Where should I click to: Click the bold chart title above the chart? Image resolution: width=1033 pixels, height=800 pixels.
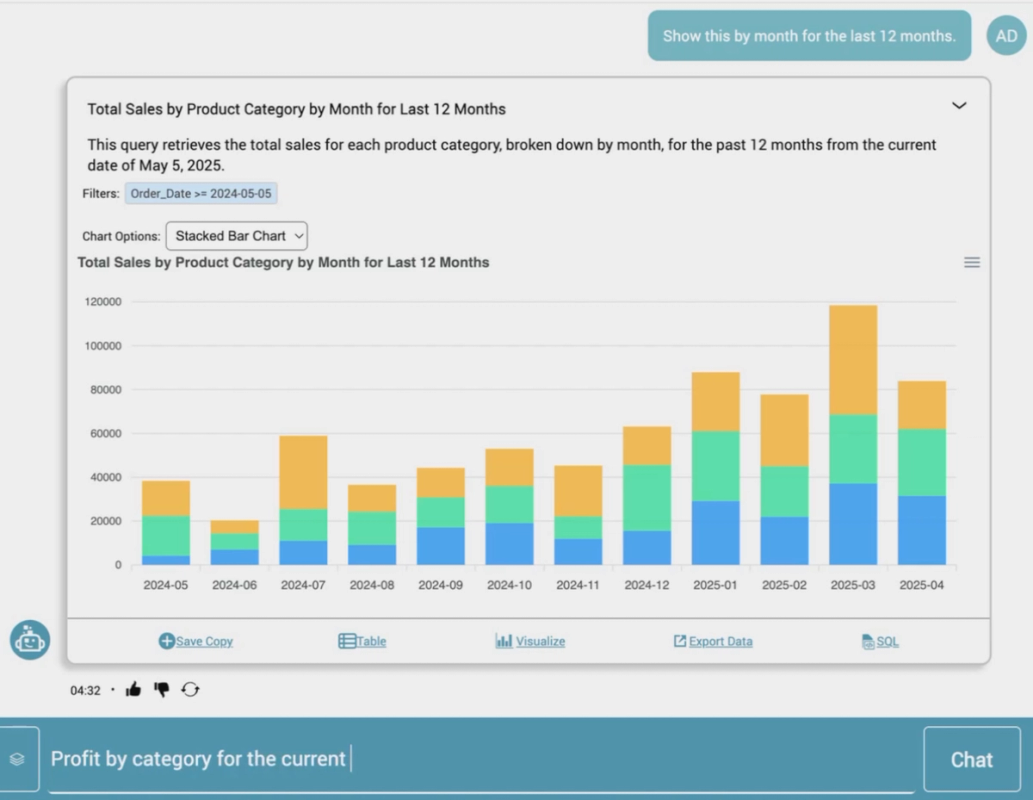pos(283,262)
